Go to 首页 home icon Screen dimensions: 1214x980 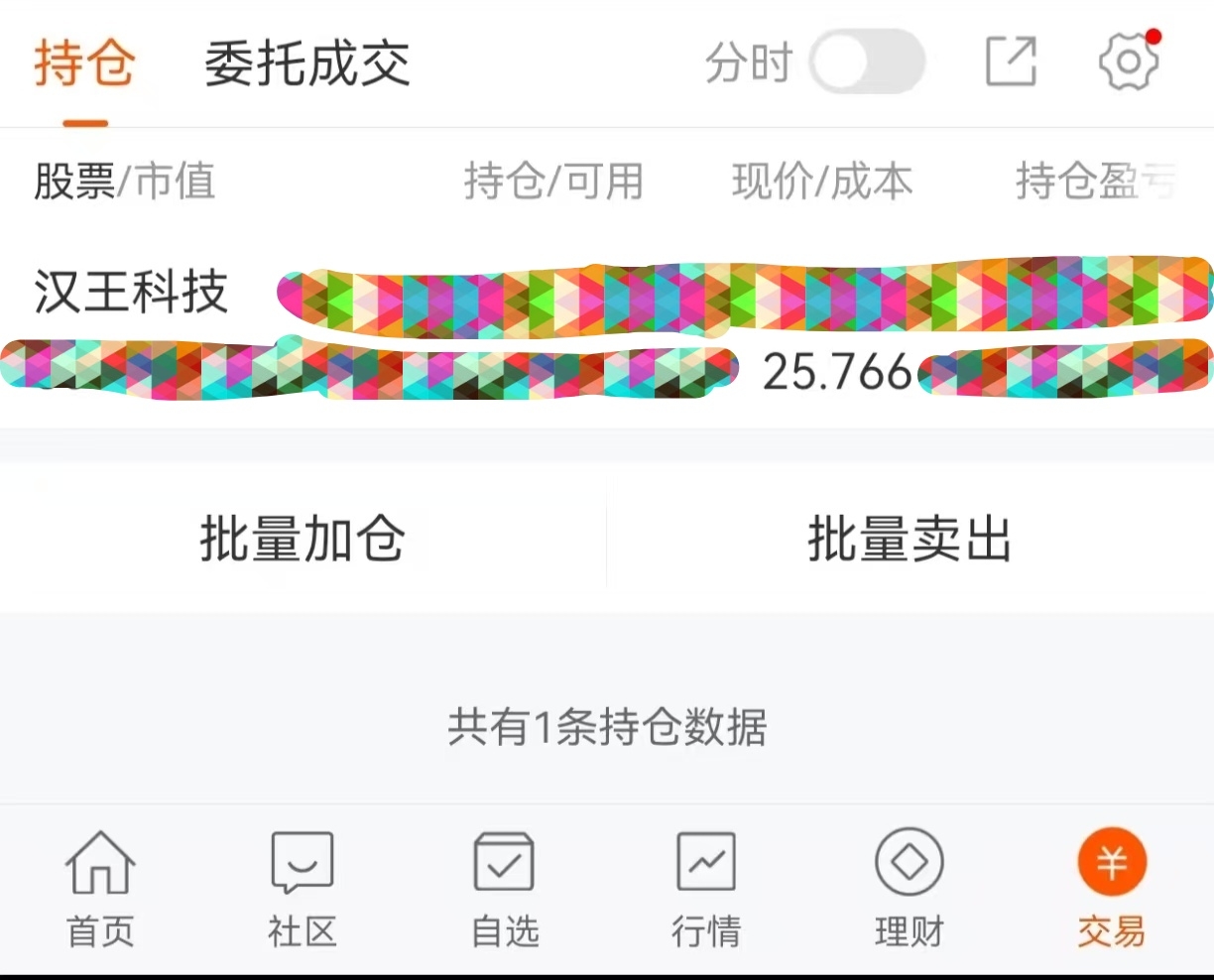[x=100, y=862]
